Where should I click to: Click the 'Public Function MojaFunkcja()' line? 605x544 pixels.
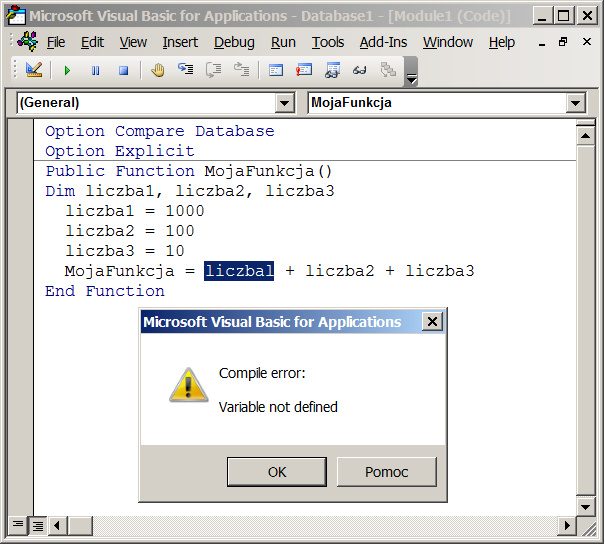click(x=189, y=171)
